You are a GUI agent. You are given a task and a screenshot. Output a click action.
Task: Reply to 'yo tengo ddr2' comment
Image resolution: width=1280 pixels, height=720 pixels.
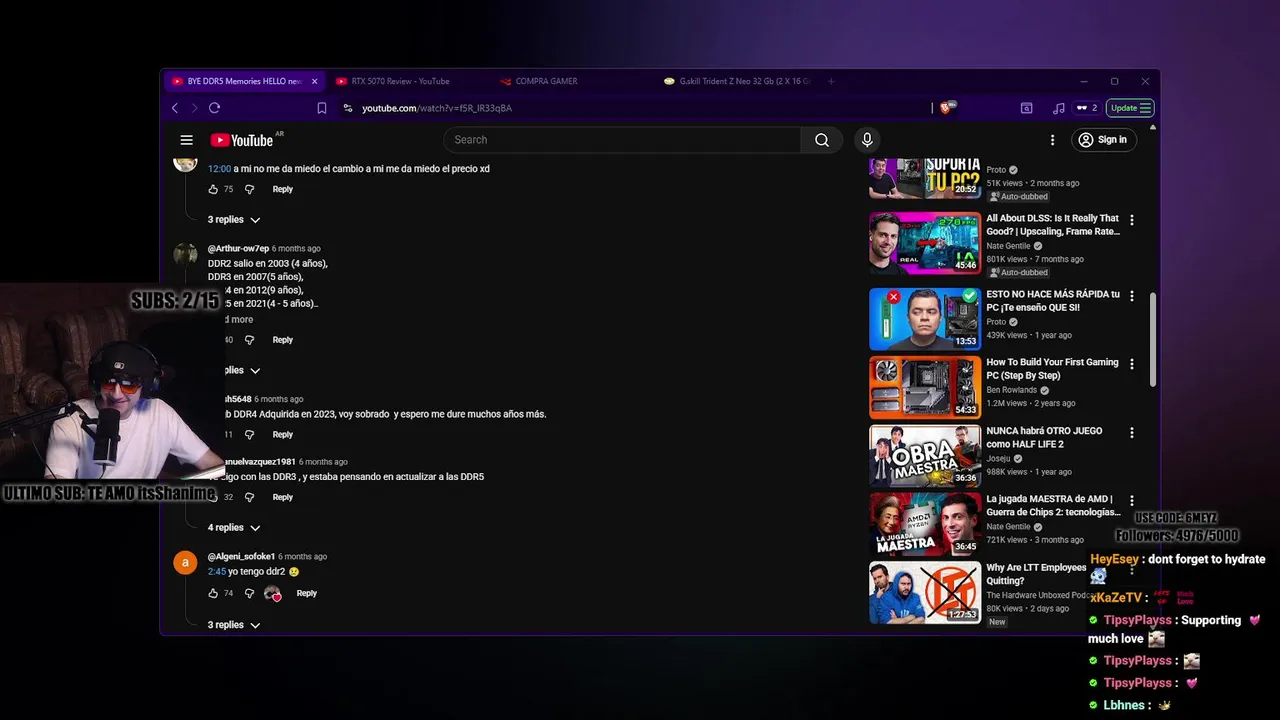pyautogui.click(x=306, y=593)
